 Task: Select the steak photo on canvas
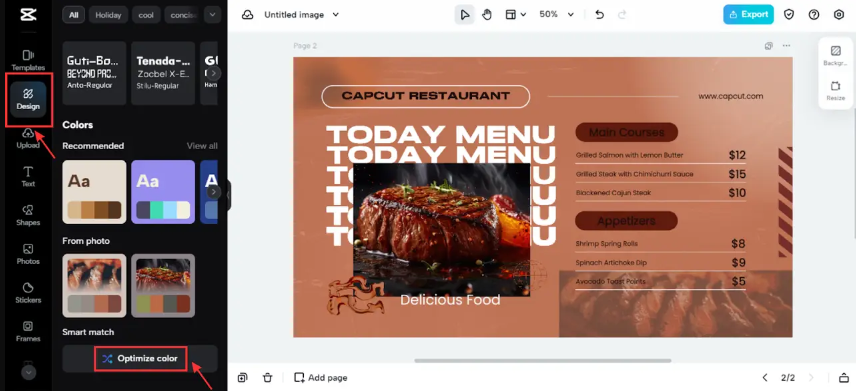(x=442, y=229)
